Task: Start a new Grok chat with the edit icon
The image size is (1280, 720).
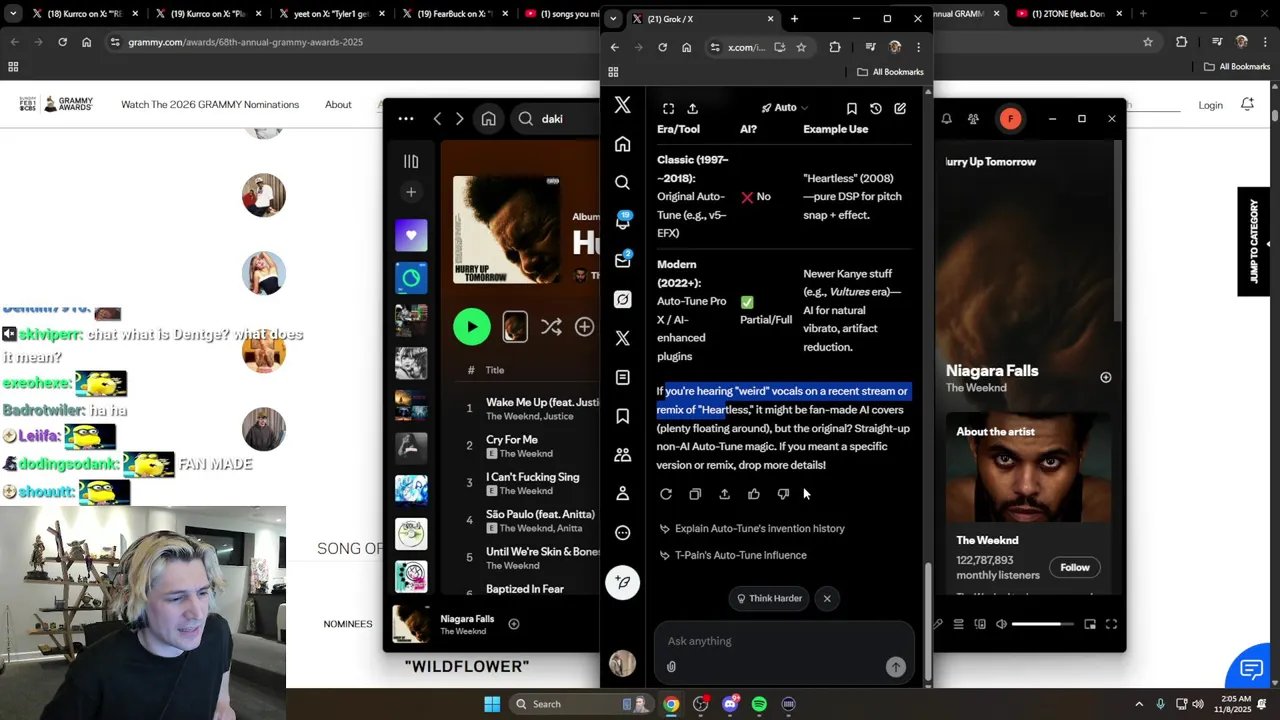Action: click(900, 108)
